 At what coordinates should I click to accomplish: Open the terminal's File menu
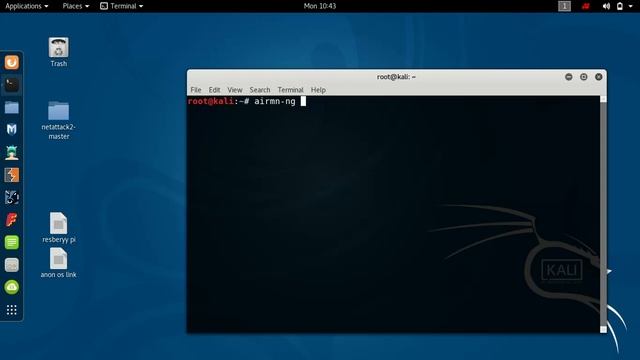click(196, 90)
